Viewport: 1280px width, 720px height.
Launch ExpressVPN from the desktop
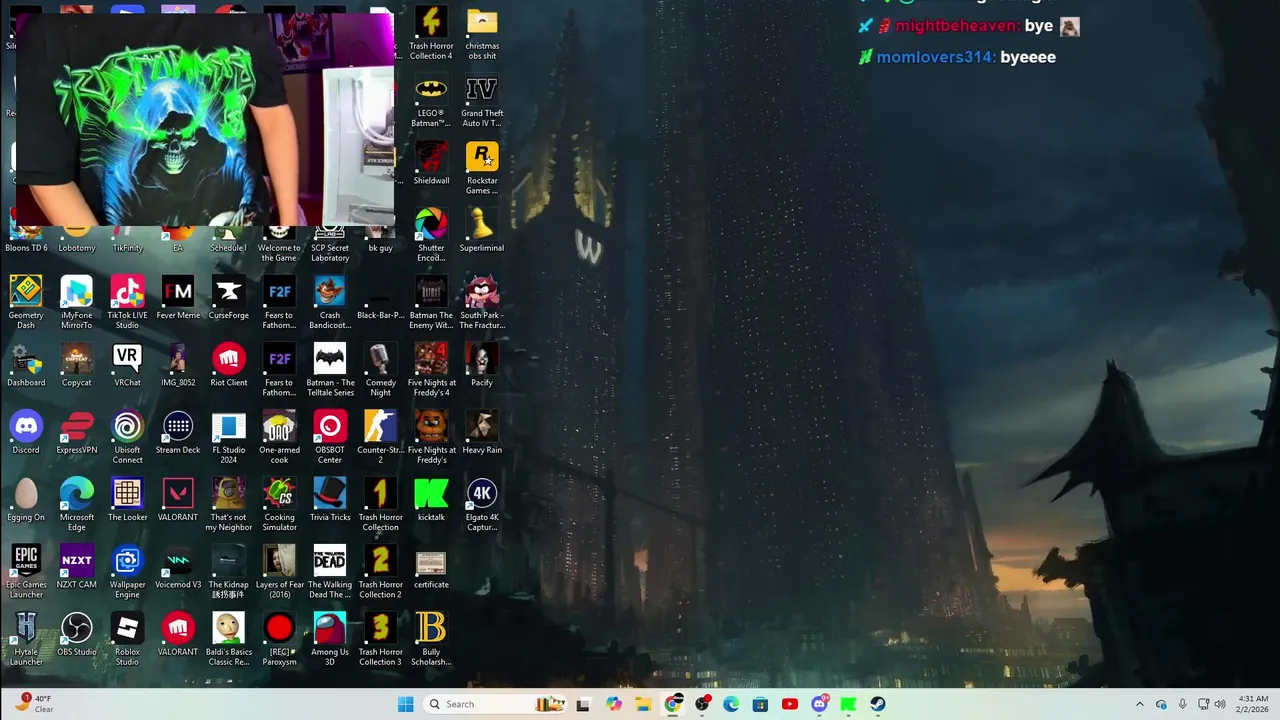pos(77,432)
